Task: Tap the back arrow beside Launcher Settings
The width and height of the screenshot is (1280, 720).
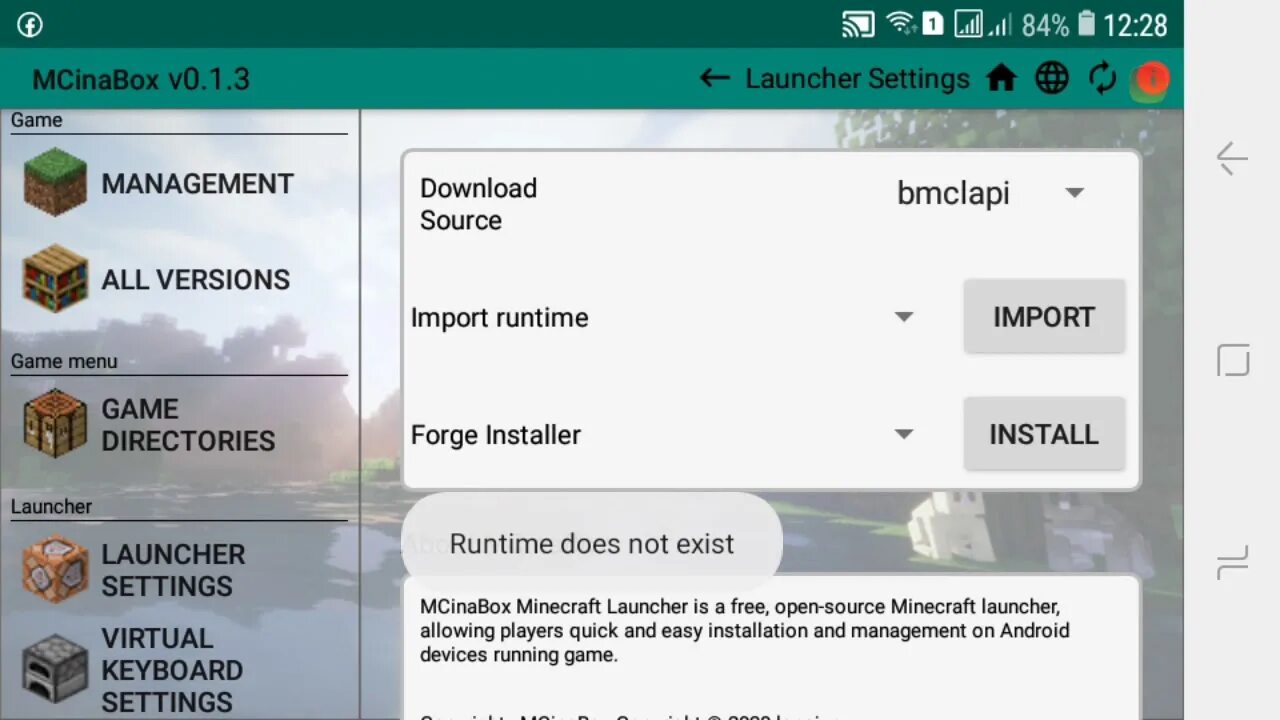Action: (x=714, y=78)
